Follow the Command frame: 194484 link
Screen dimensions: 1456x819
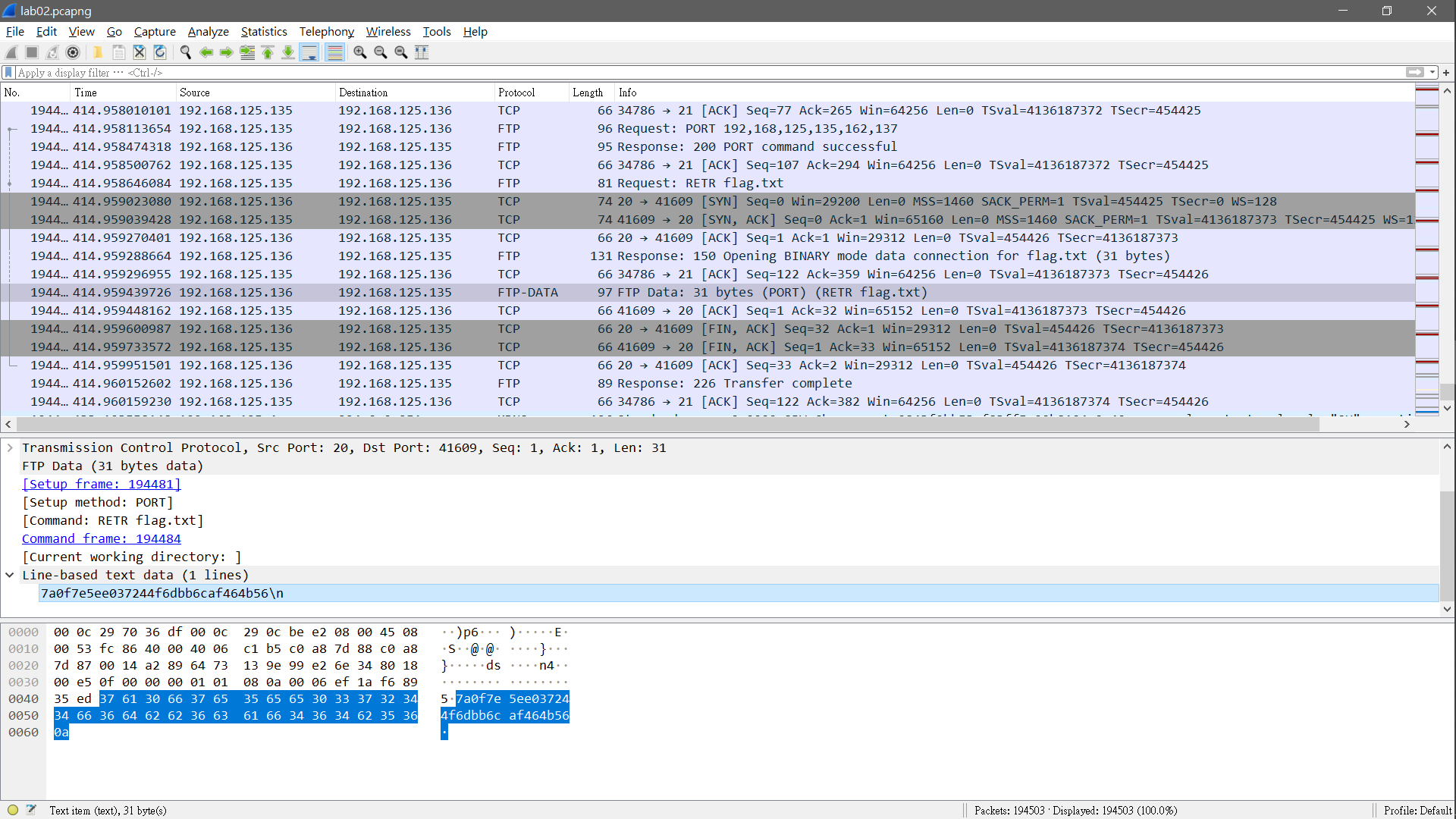102,539
